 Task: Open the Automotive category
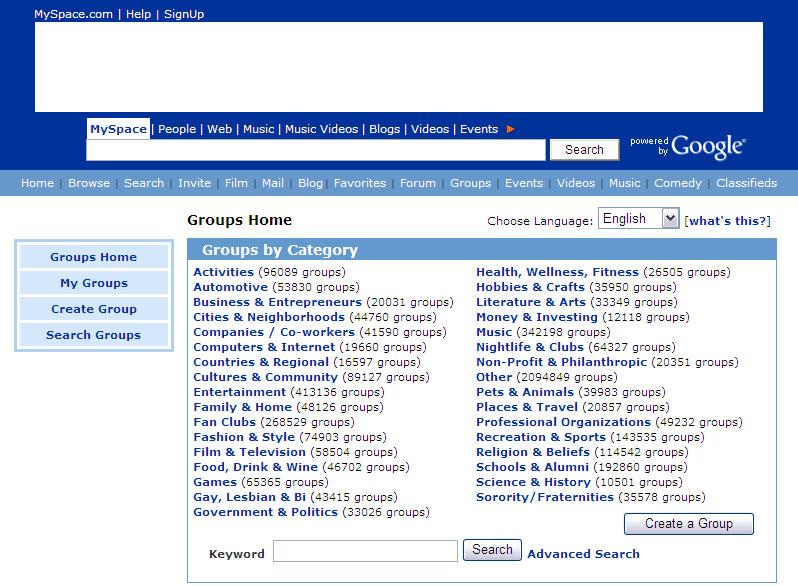pos(231,287)
